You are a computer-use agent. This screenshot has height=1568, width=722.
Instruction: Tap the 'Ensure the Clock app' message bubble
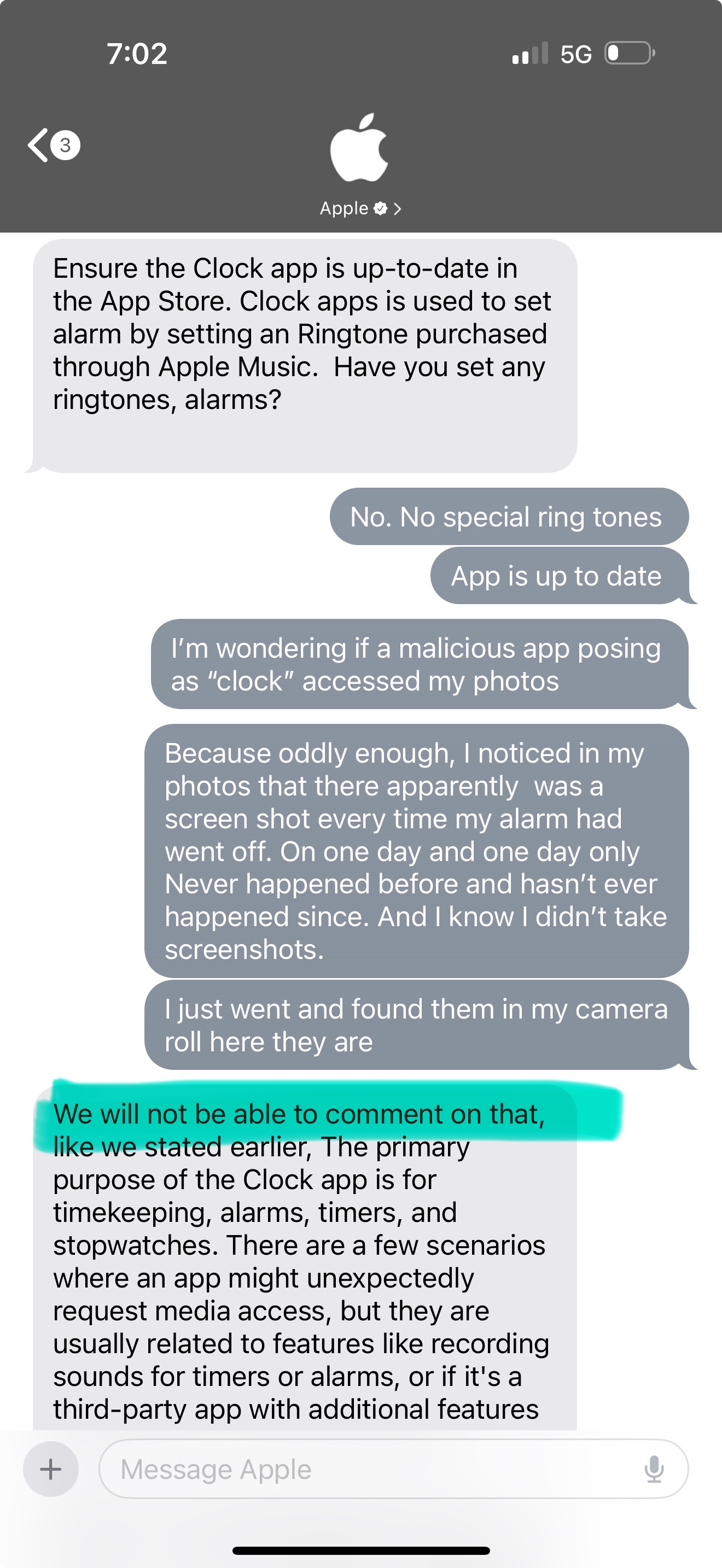tap(305, 355)
